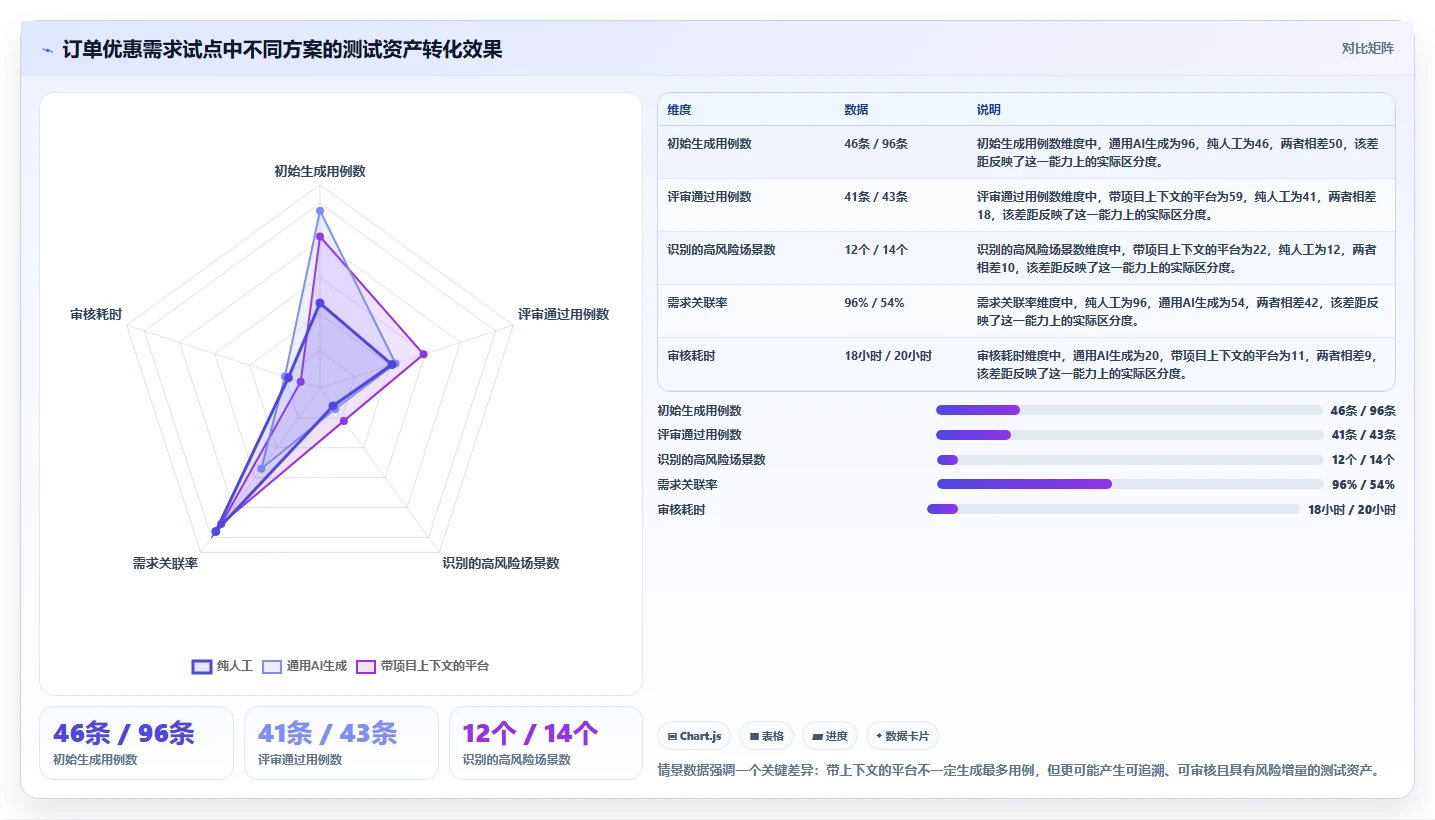Select the 数据卡片 chip
Image resolution: width=1435 pixels, height=820 pixels.
[x=902, y=736]
